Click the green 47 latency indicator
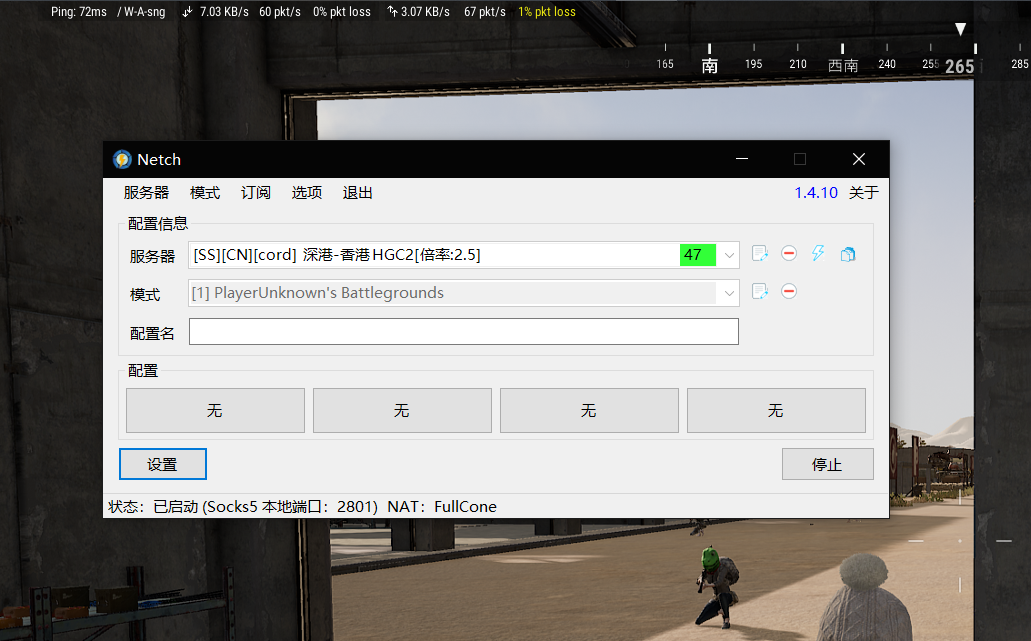 tap(697, 255)
